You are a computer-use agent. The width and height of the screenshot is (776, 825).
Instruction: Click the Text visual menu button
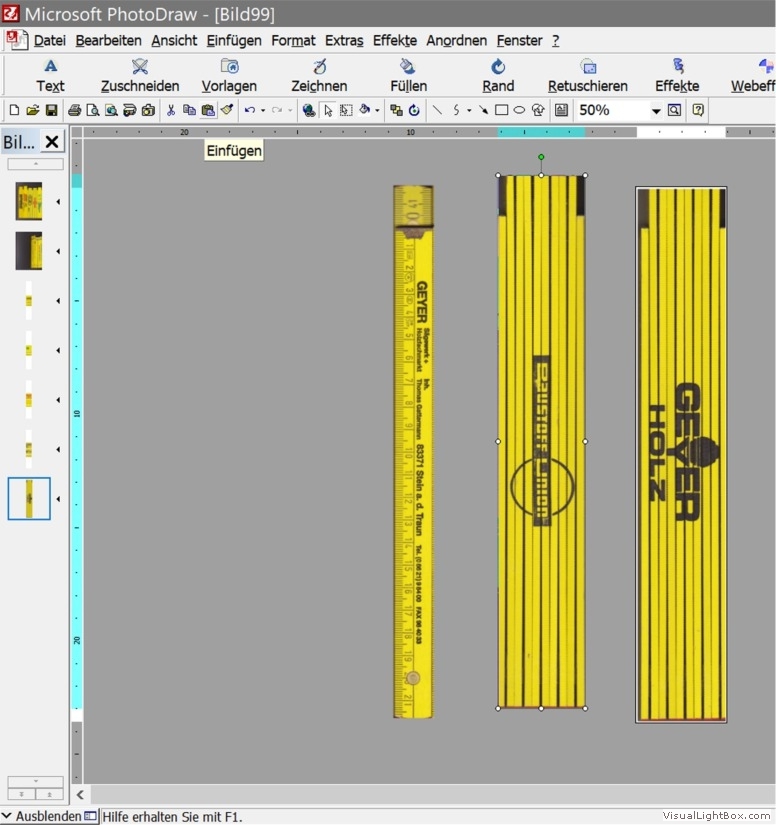tap(51, 76)
